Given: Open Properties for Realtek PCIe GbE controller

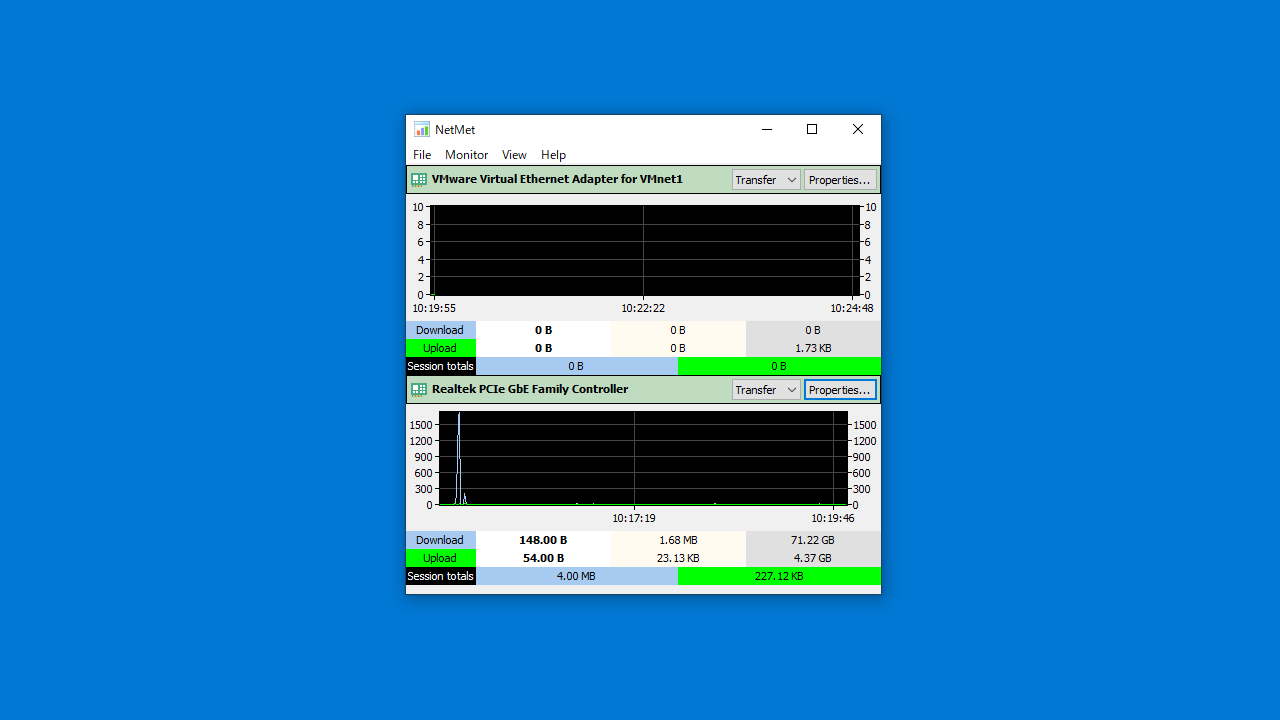Looking at the screenshot, I should click(840, 390).
